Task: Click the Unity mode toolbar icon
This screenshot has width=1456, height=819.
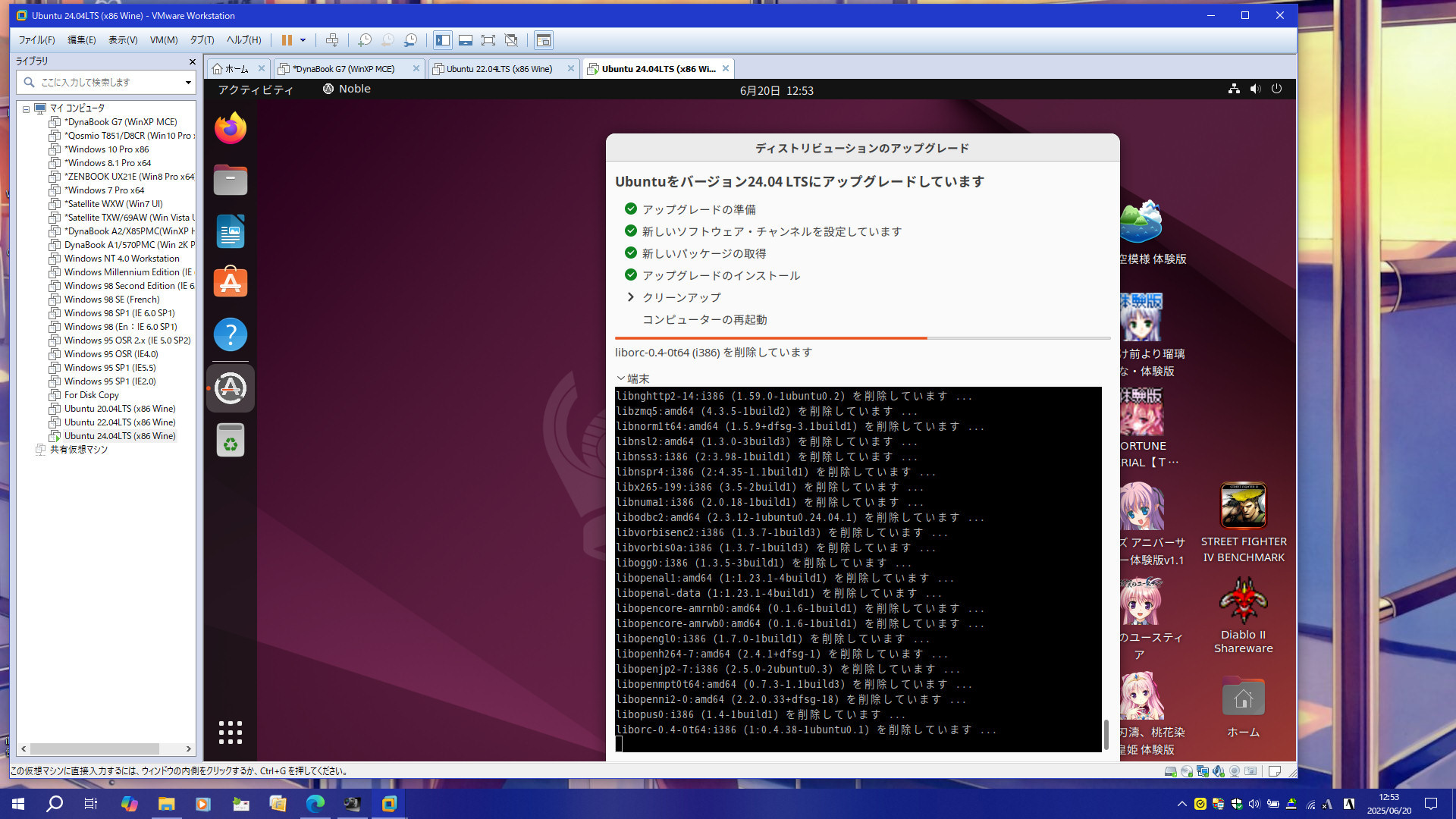Action: [x=511, y=40]
